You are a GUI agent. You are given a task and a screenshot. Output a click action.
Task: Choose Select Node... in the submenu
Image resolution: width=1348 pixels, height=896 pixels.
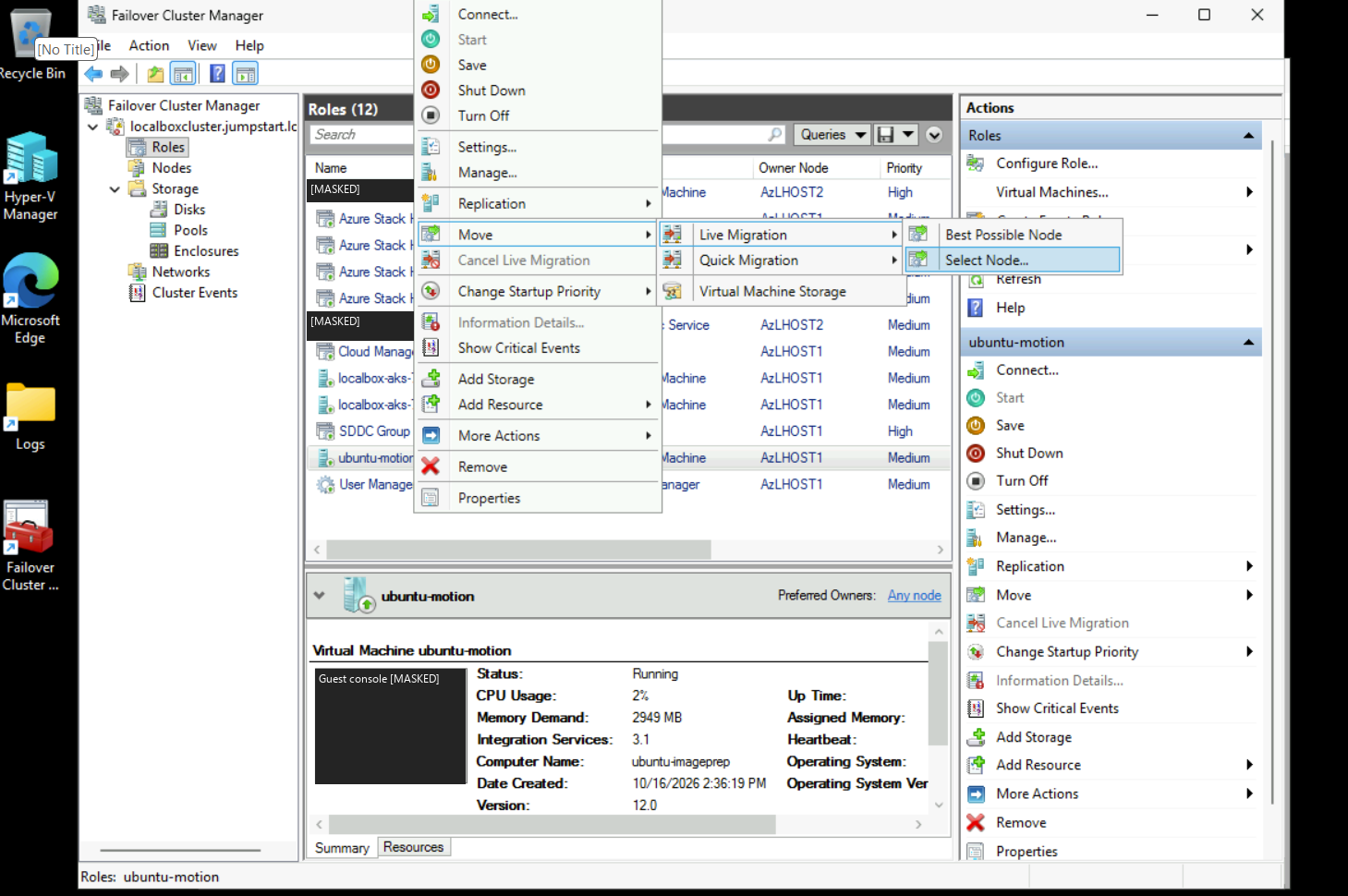pos(1013,260)
